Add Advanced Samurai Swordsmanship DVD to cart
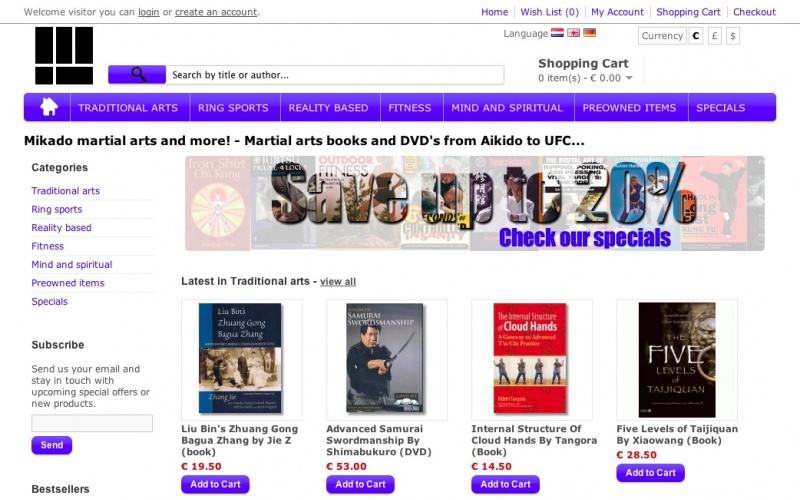 [x=360, y=484]
